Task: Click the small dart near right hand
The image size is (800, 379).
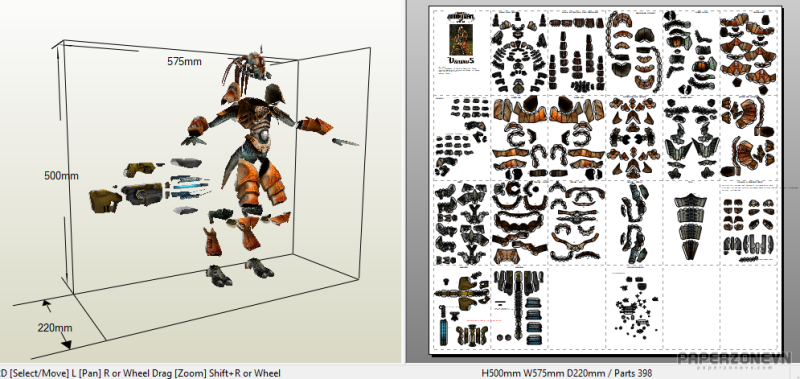Action: [x=345, y=142]
